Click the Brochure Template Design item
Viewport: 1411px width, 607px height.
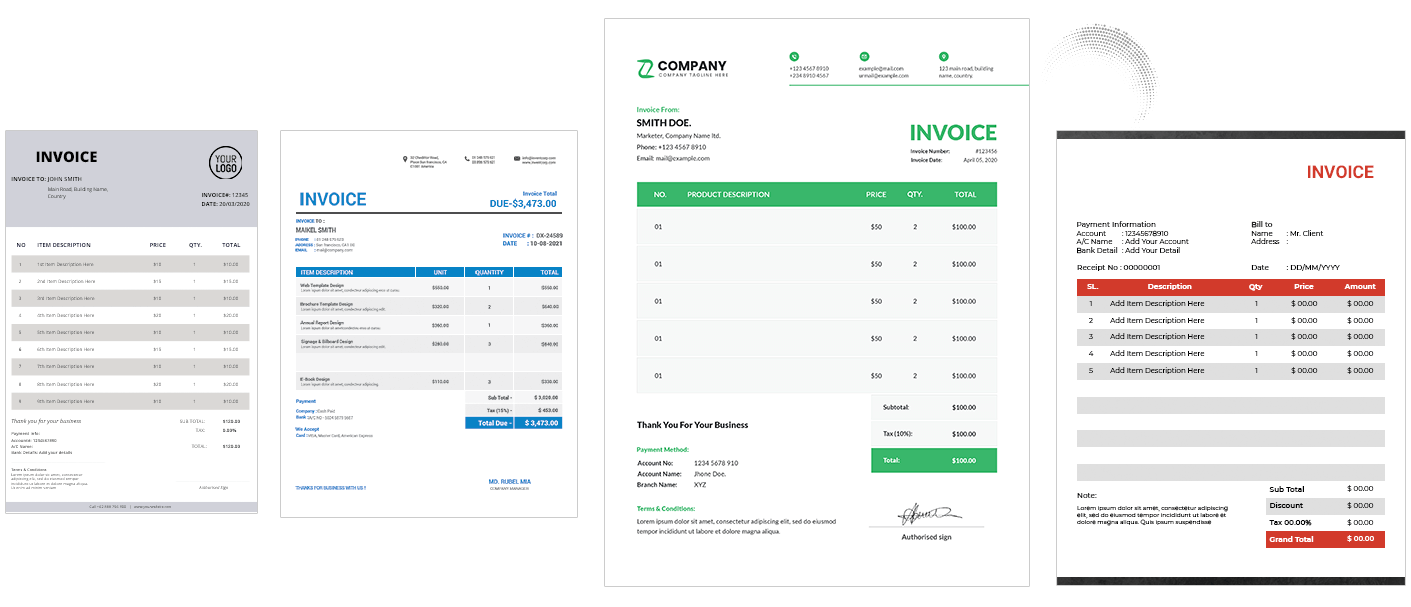(327, 304)
